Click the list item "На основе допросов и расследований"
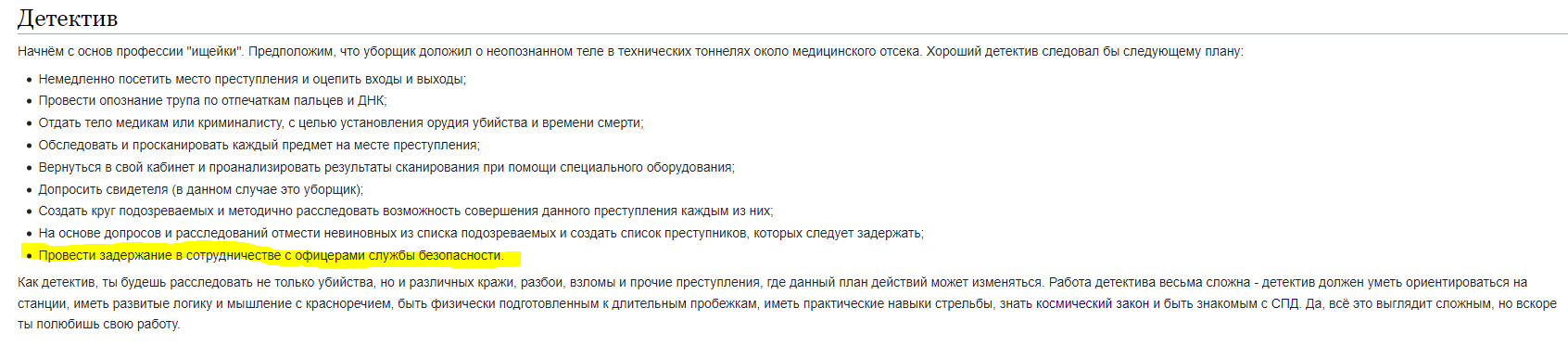The width and height of the screenshot is (1568, 359). point(481,234)
